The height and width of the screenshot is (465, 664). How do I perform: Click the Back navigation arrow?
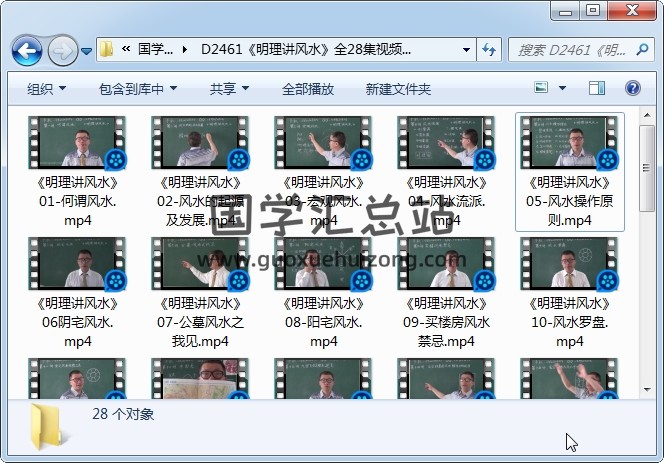tap(26, 49)
